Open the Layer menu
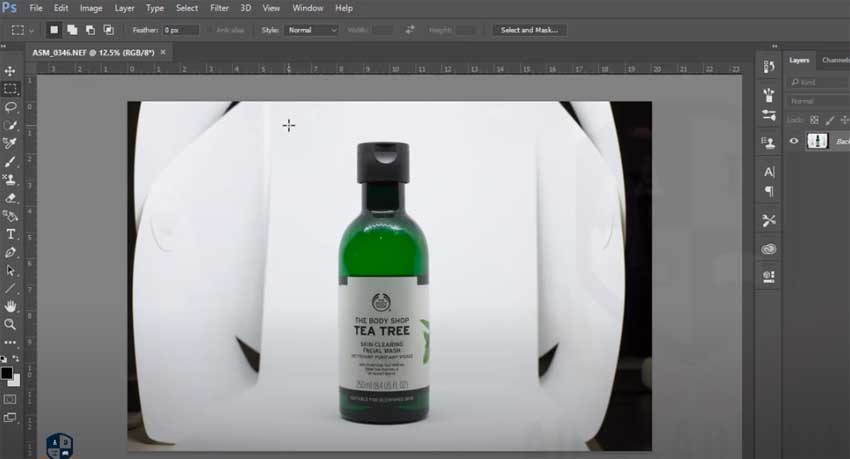 [x=124, y=8]
